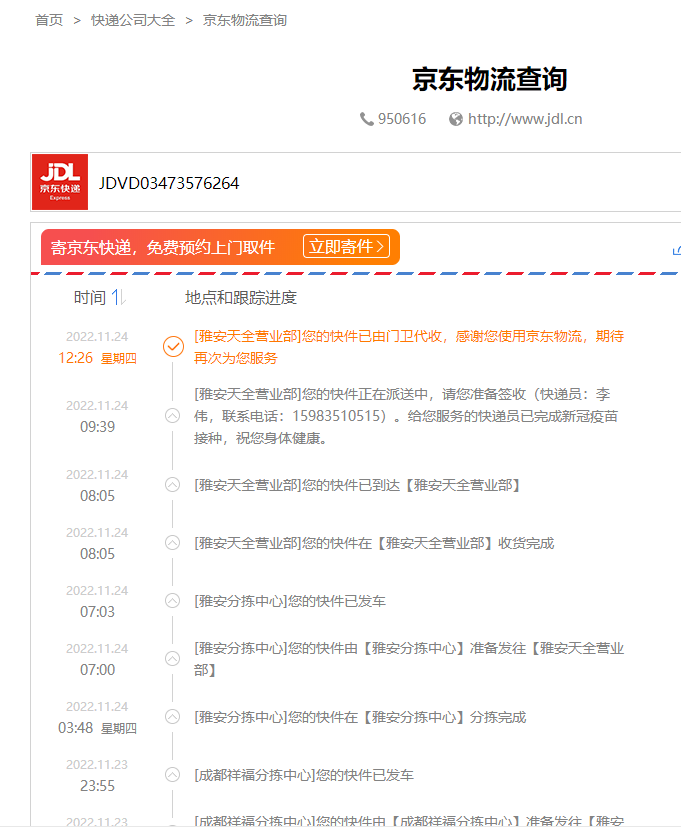Click the phone icon beside 950616
This screenshot has height=830, width=681.
coord(367,119)
